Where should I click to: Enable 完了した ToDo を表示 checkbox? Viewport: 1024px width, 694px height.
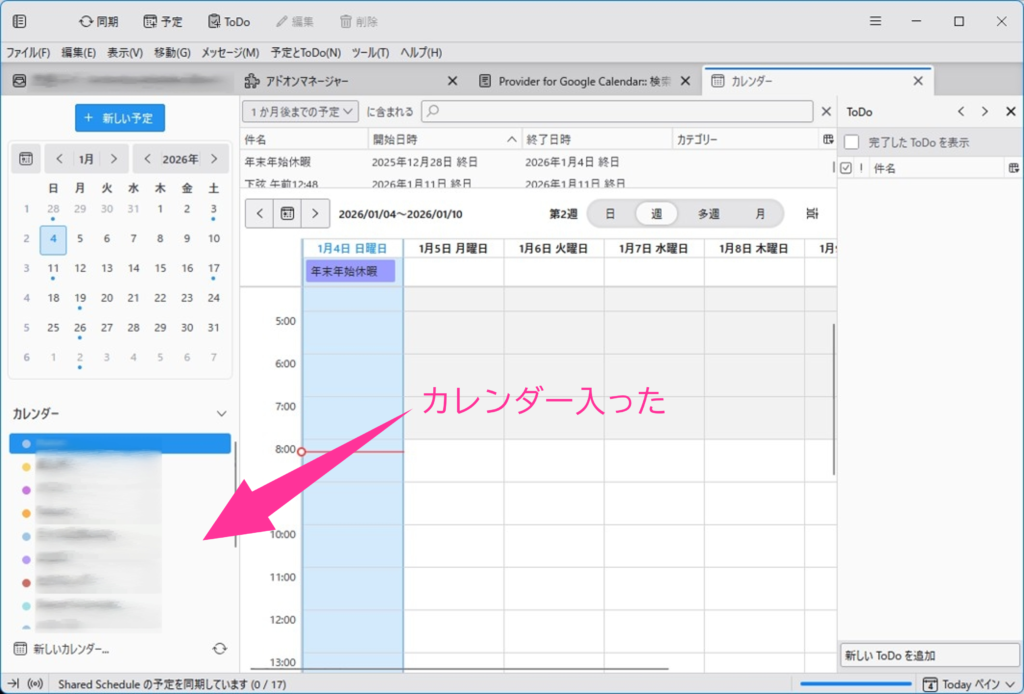tap(852, 143)
